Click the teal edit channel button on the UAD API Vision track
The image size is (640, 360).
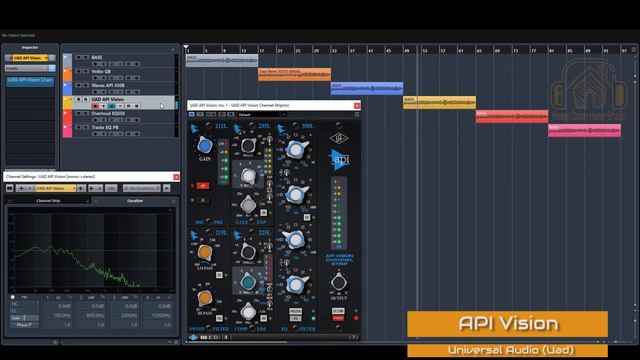tap(111, 106)
